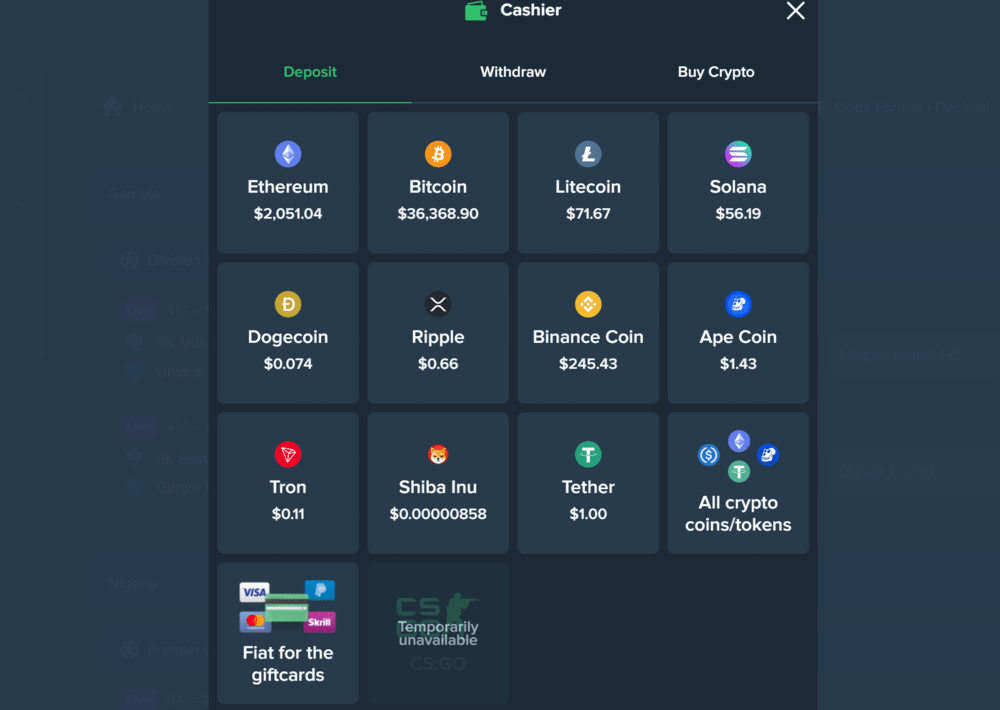
Task: Click the Bitcoin price $36,368.90
Action: [438, 214]
